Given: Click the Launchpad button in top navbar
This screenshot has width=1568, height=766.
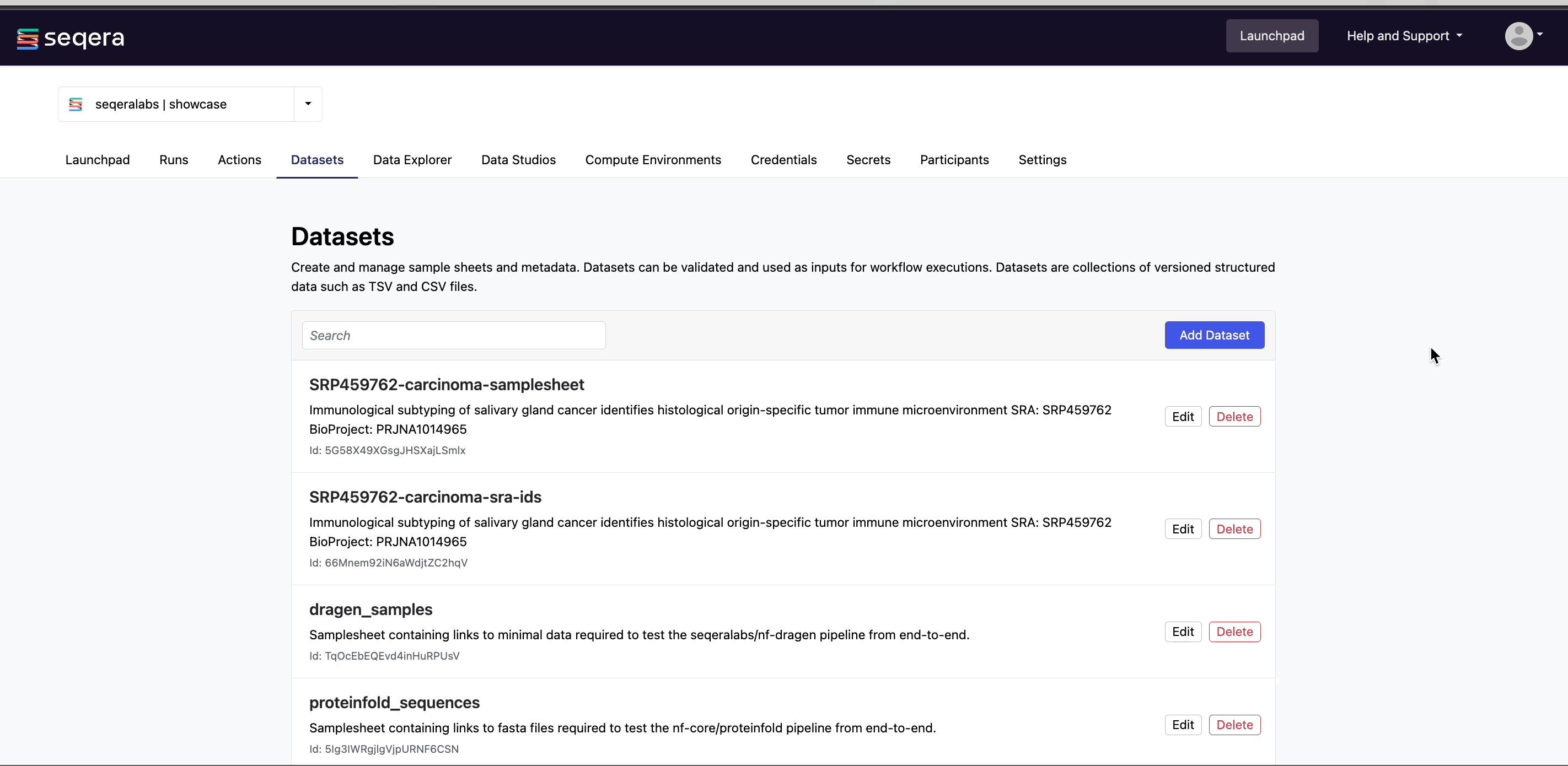Looking at the screenshot, I should pyautogui.click(x=1272, y=35).
